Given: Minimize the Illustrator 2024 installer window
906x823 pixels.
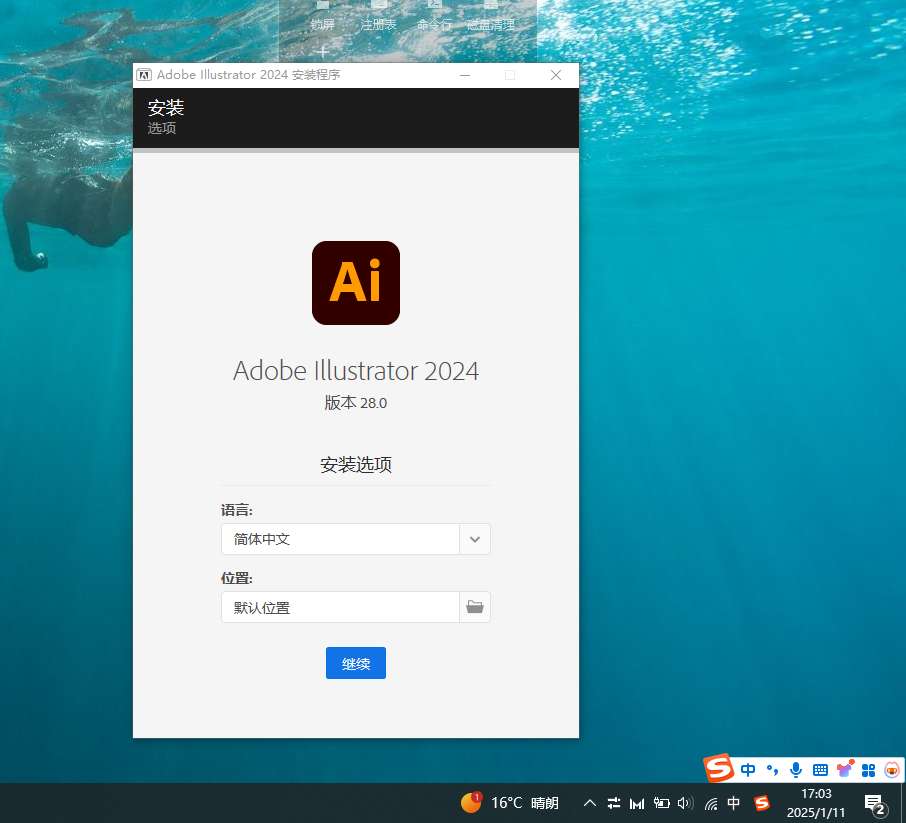Looking at the screenshot, I should [x=465, y=75].
